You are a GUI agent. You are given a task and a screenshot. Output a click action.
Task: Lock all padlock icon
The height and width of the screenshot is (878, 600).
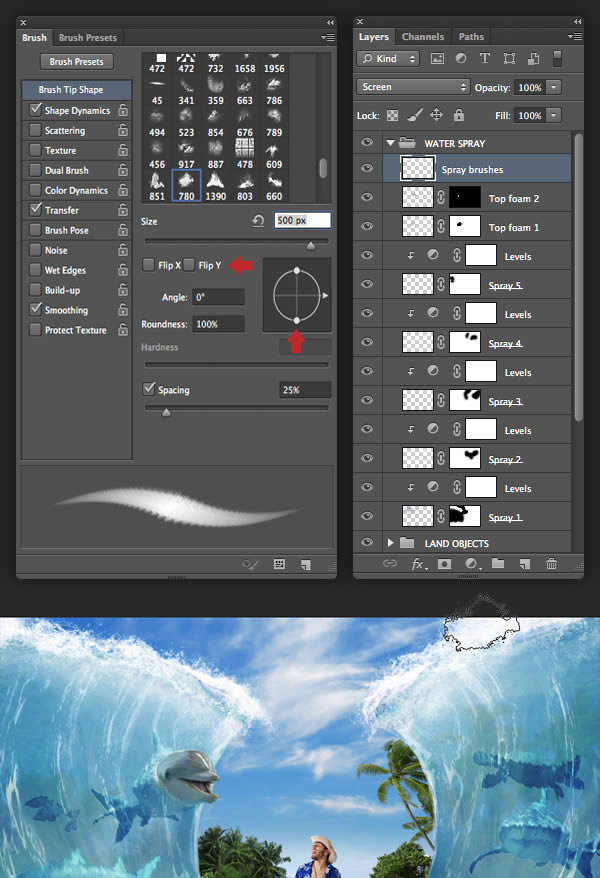point(459,115)
